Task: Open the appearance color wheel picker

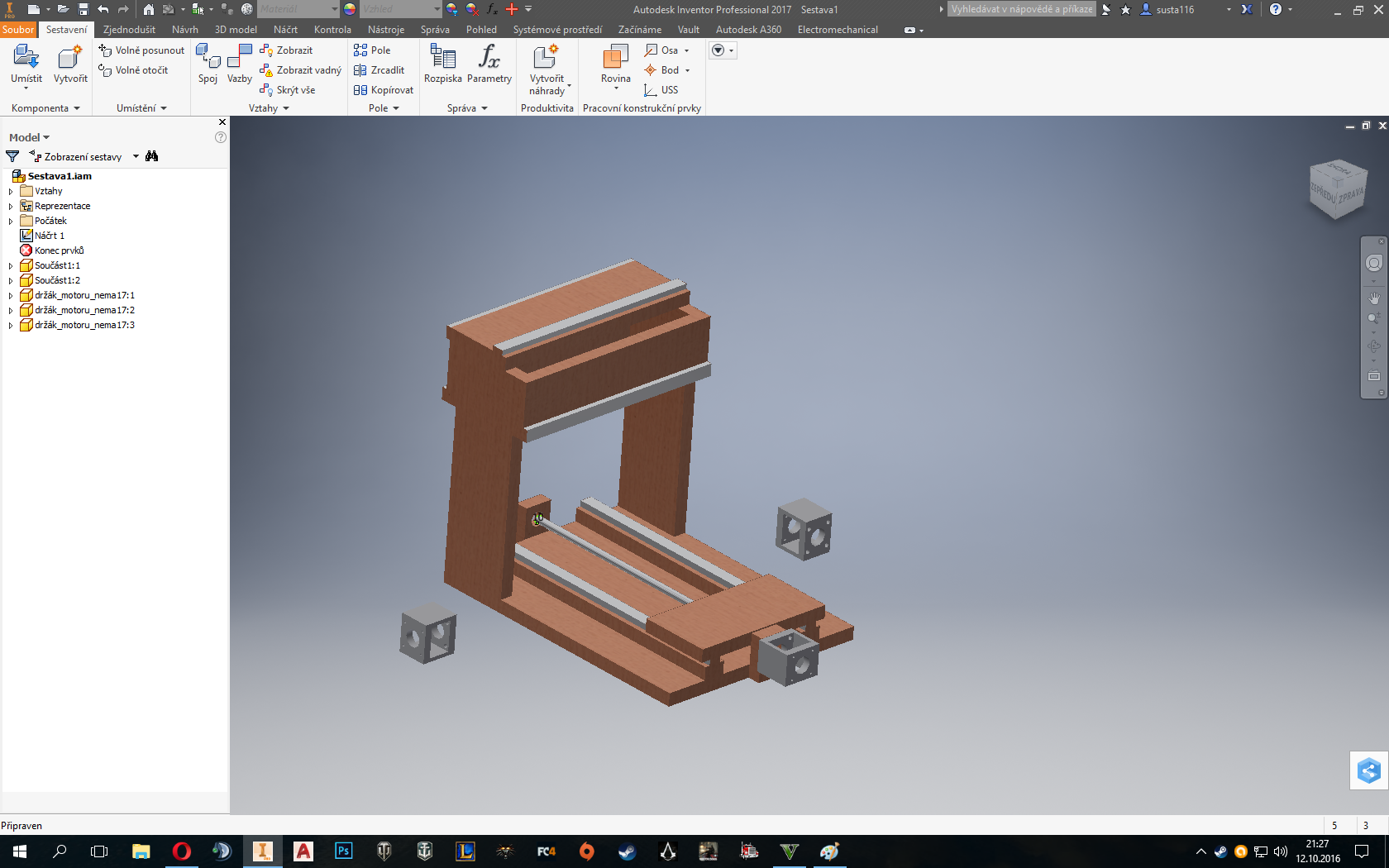Action: tap(350, 9)
